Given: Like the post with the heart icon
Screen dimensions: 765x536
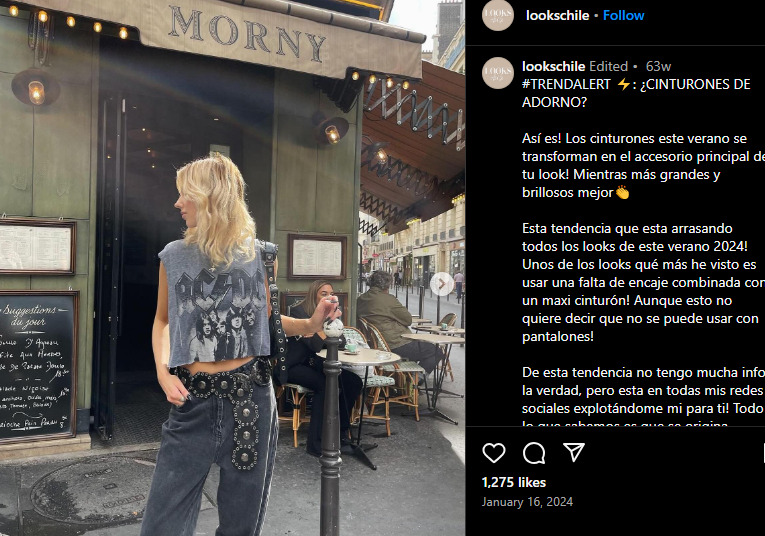Looking at the screenshot, I should click(x=494, y=453).
